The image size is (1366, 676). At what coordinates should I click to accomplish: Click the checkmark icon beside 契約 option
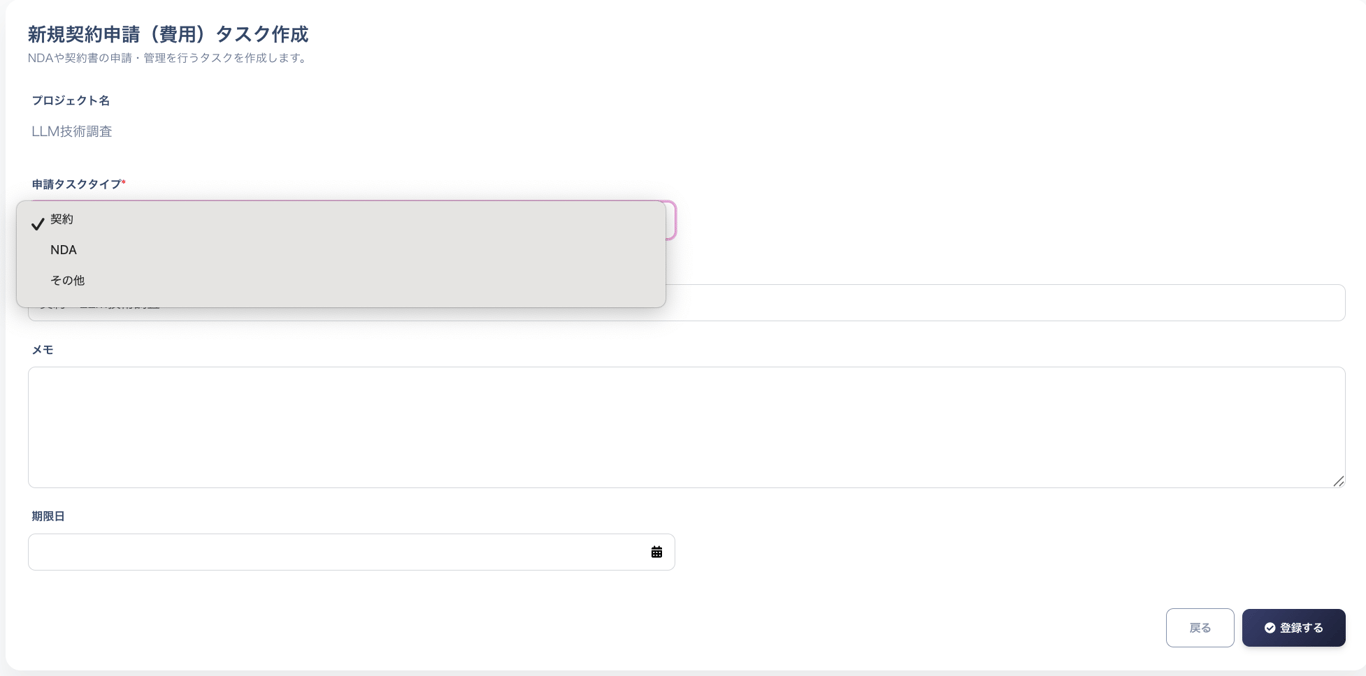(38, 224)
